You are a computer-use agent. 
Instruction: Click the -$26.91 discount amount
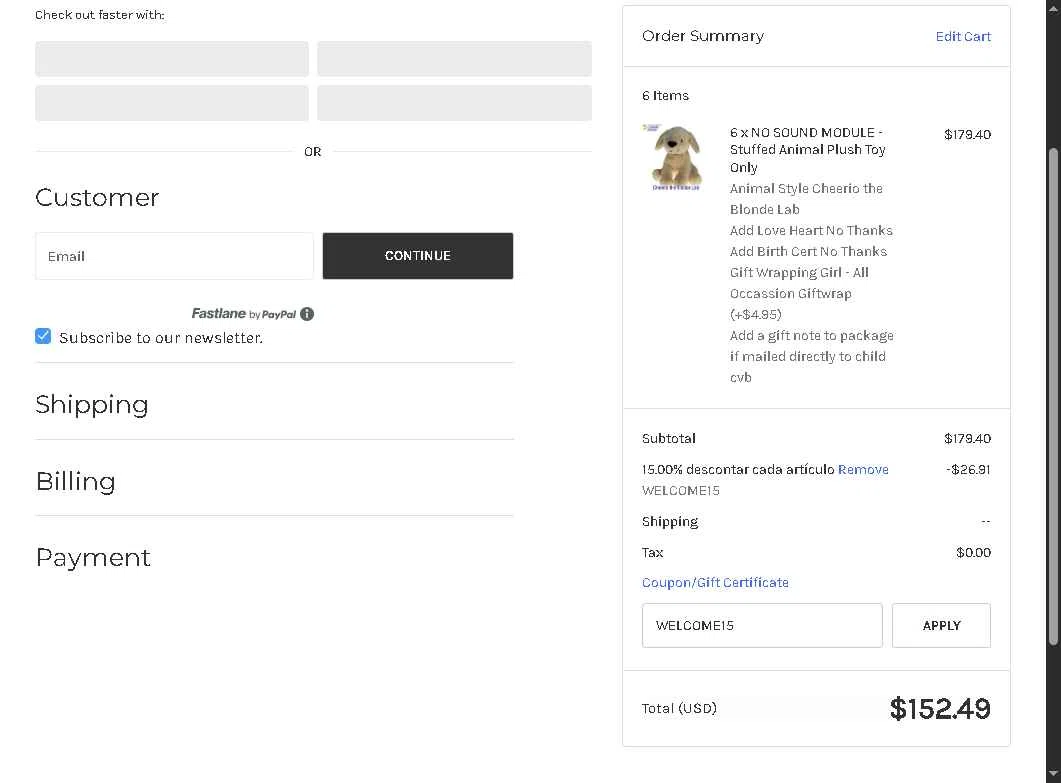968,469
